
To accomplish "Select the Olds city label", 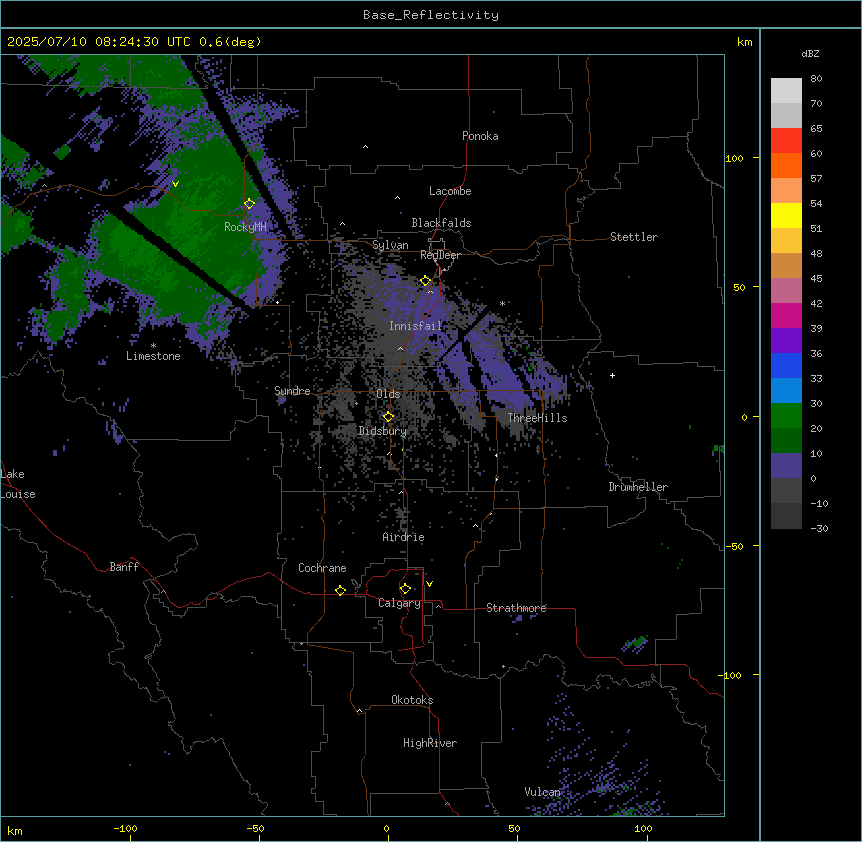I will (388, 394).
